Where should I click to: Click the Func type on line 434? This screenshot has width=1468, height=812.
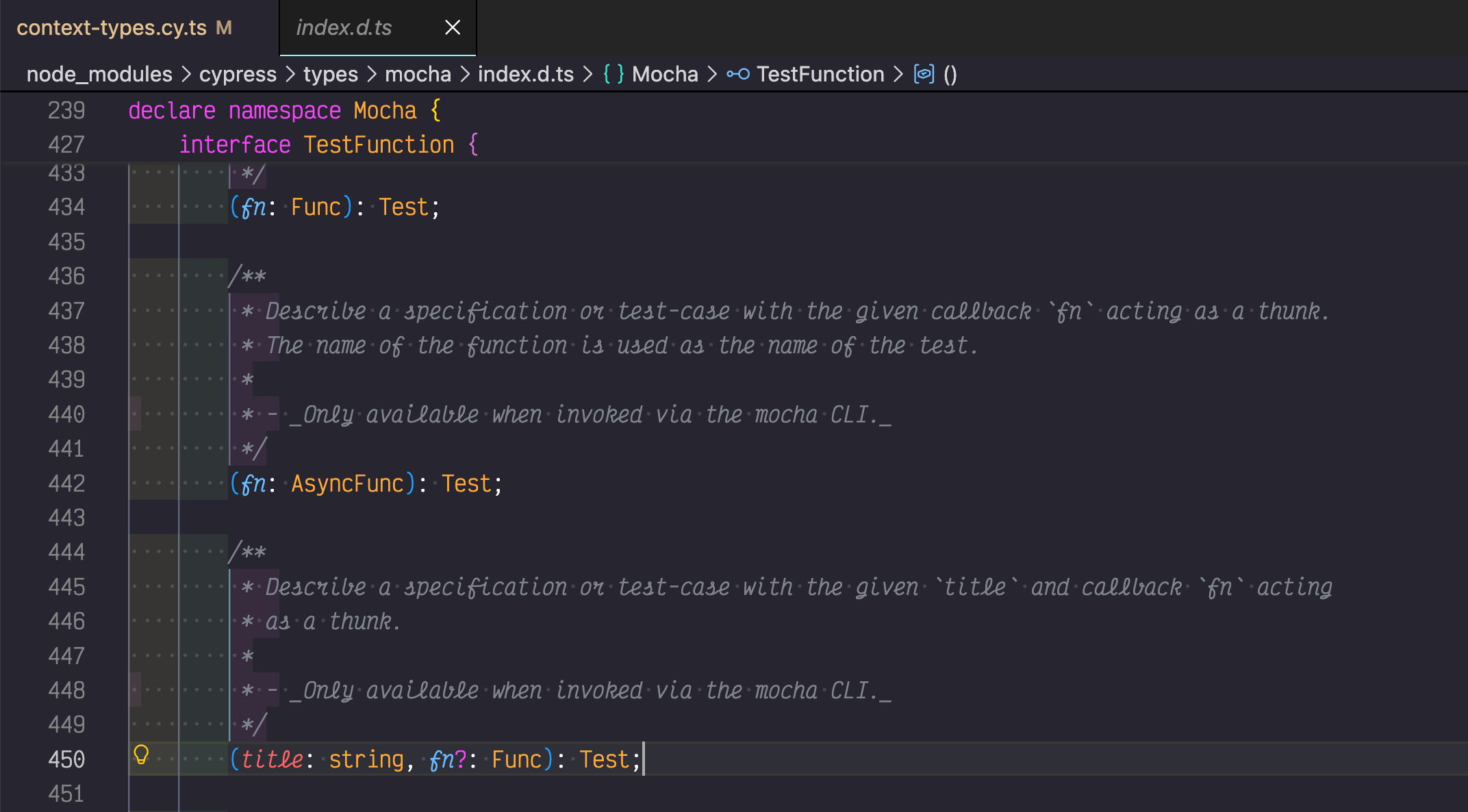tap(317, 207)
